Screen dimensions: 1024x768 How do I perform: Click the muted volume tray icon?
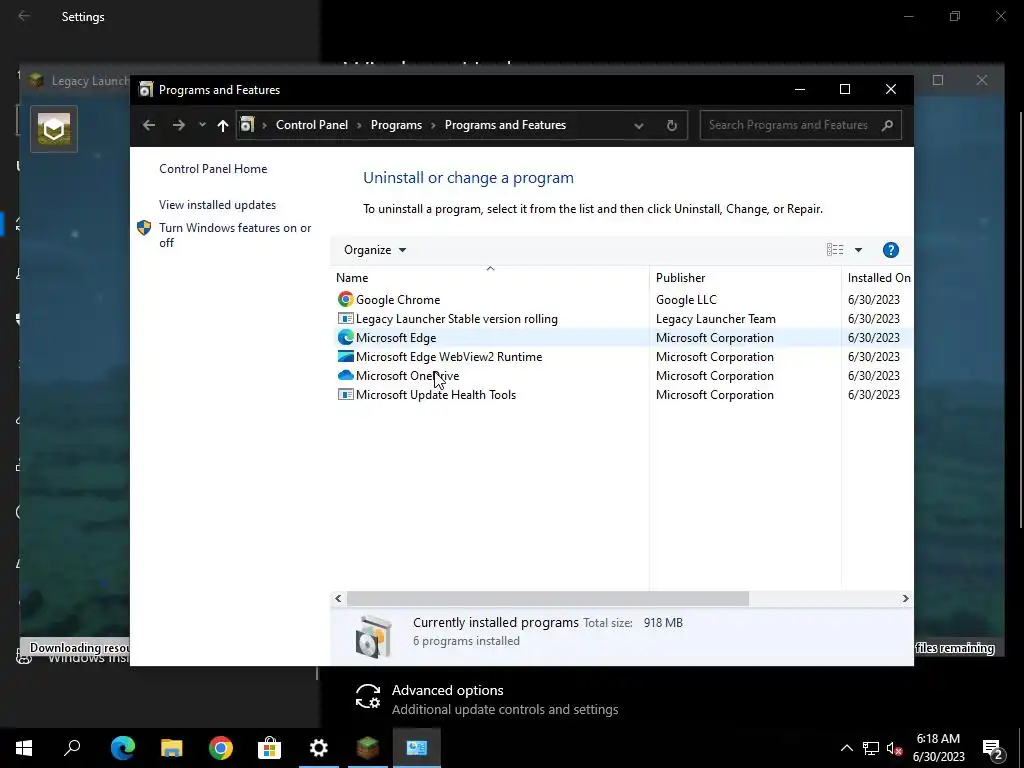click(x=894, y=748)
